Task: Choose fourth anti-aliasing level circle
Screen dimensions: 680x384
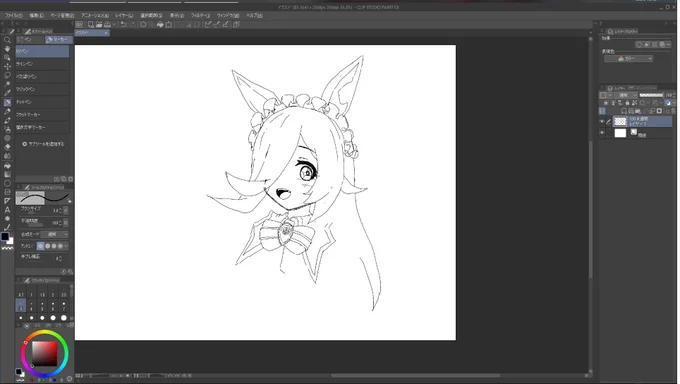Action: [60, 246]
